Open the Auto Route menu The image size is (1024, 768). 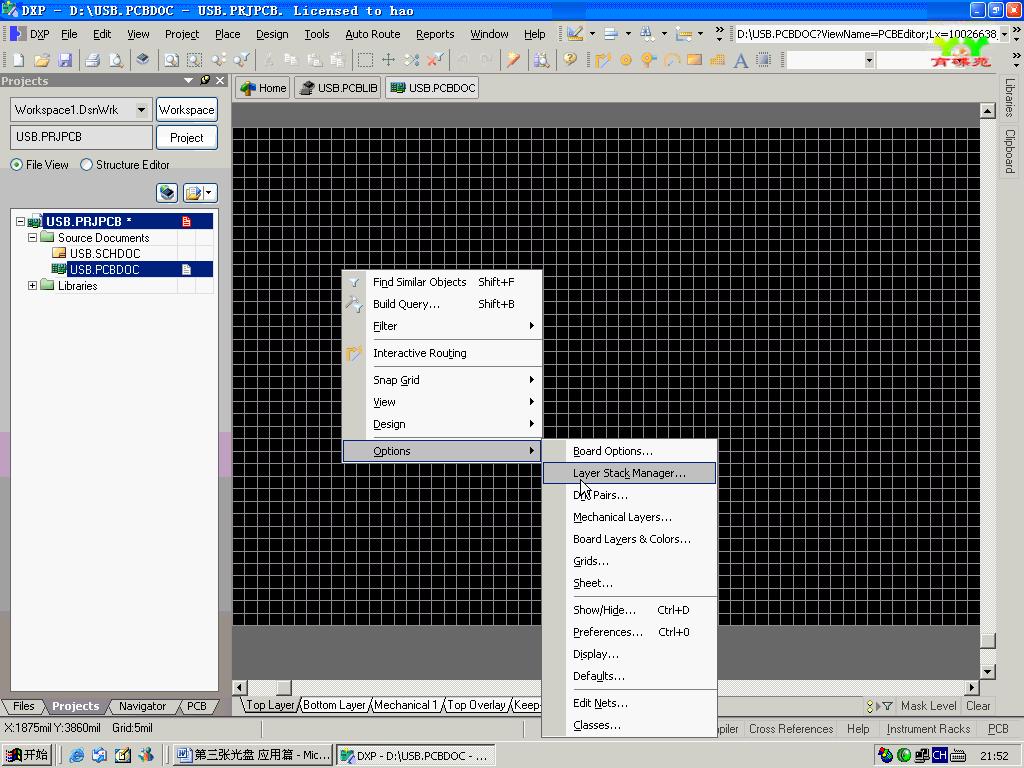[372, 34]
